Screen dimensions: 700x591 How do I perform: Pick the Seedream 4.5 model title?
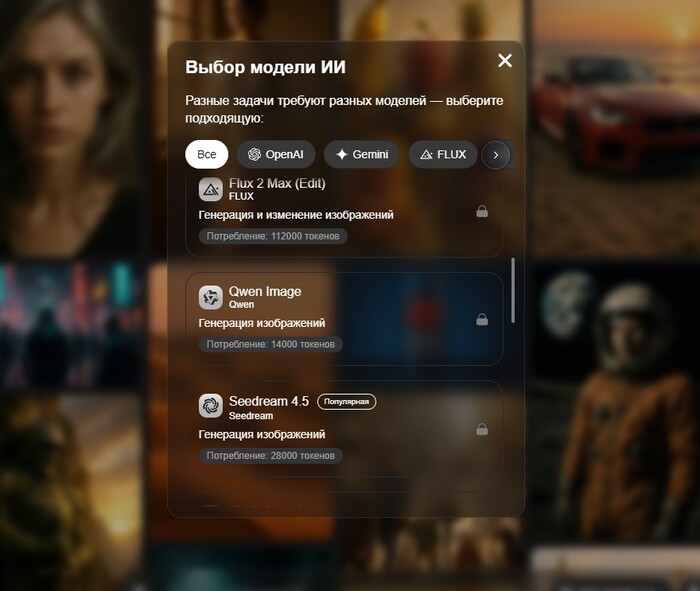pyautogui.click(x=269, y=401)
